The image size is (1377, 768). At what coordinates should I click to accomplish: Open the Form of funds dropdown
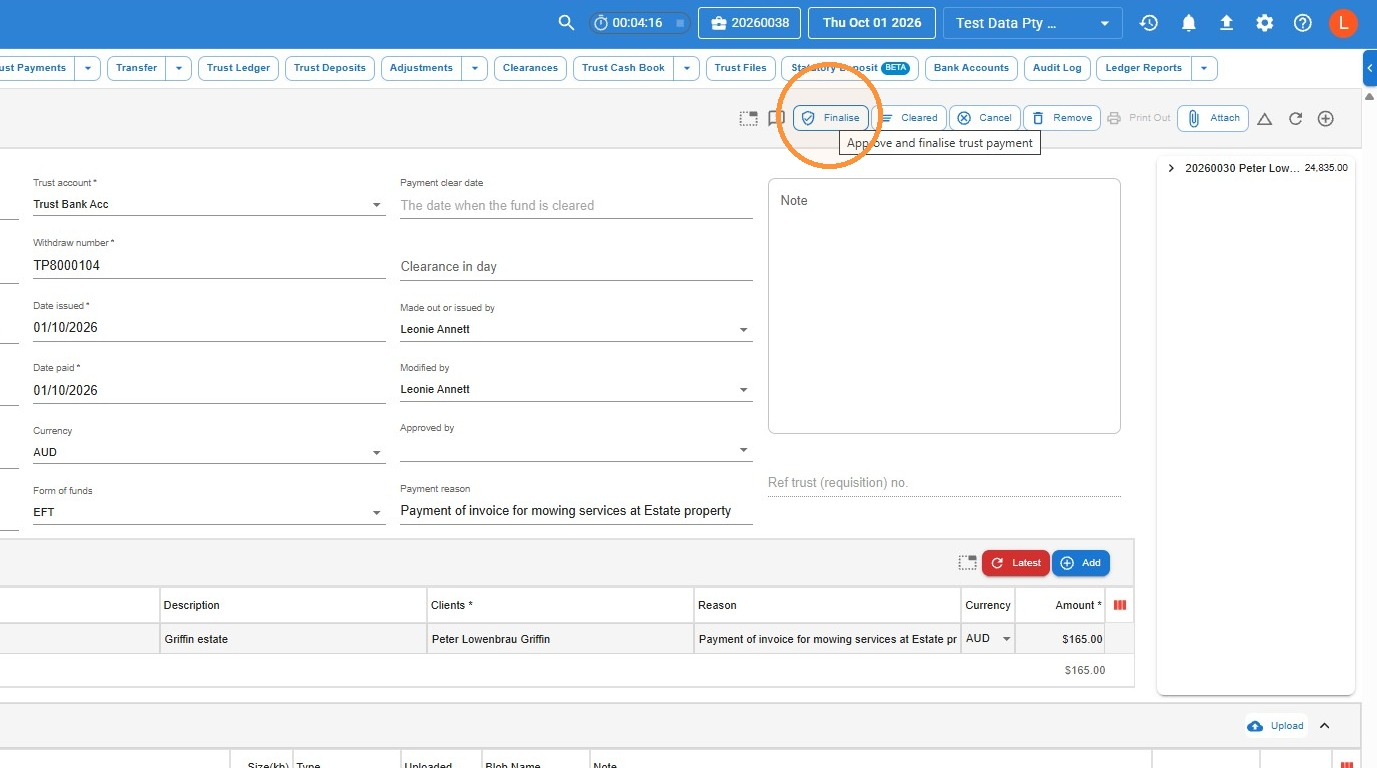209,512
